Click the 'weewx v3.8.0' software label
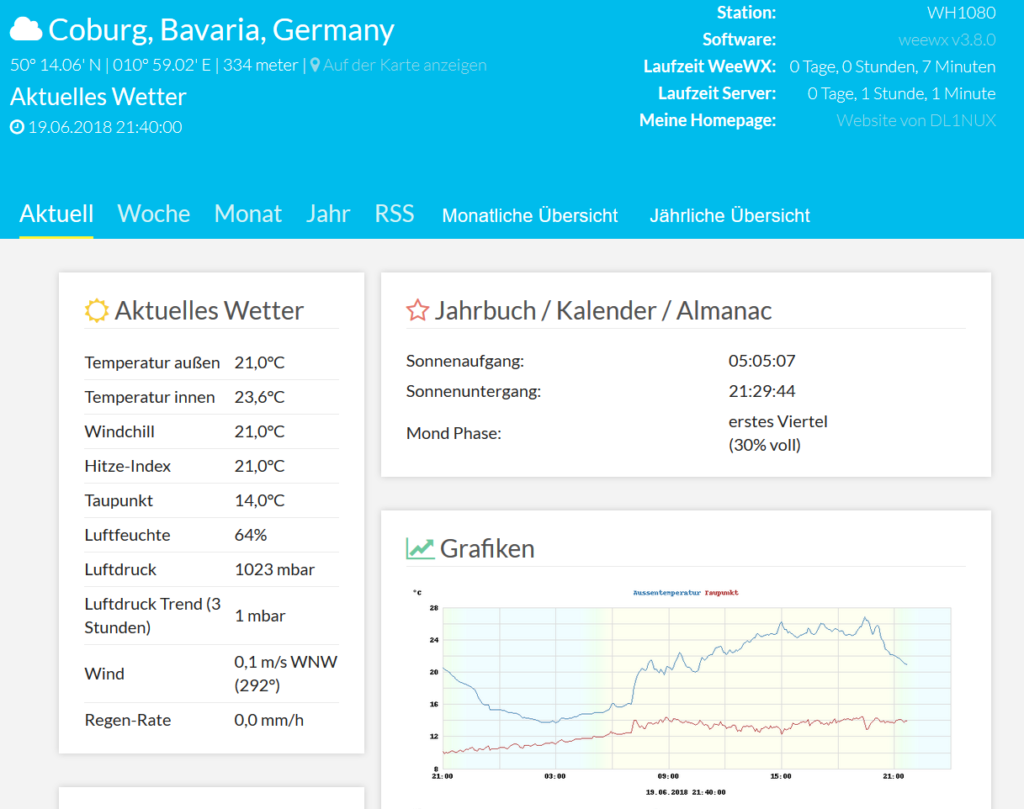The image size is (1024, 809). point(945,39)
